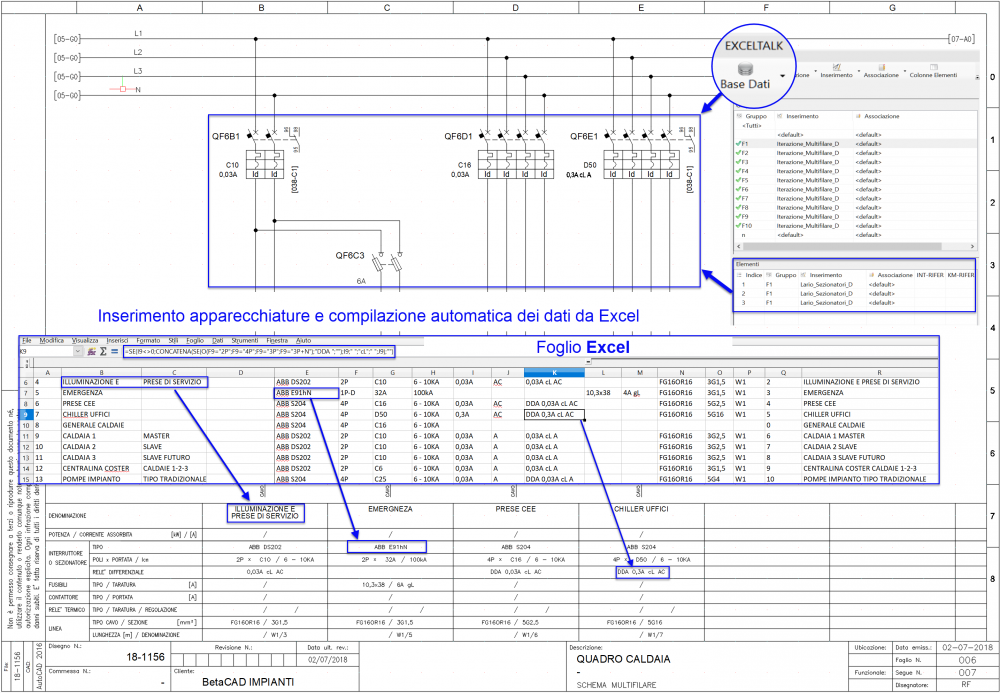Click the QF6E1 breaker label in the schematic
The width and height of the screenshot is (1000, 693).
coord(584,136)
